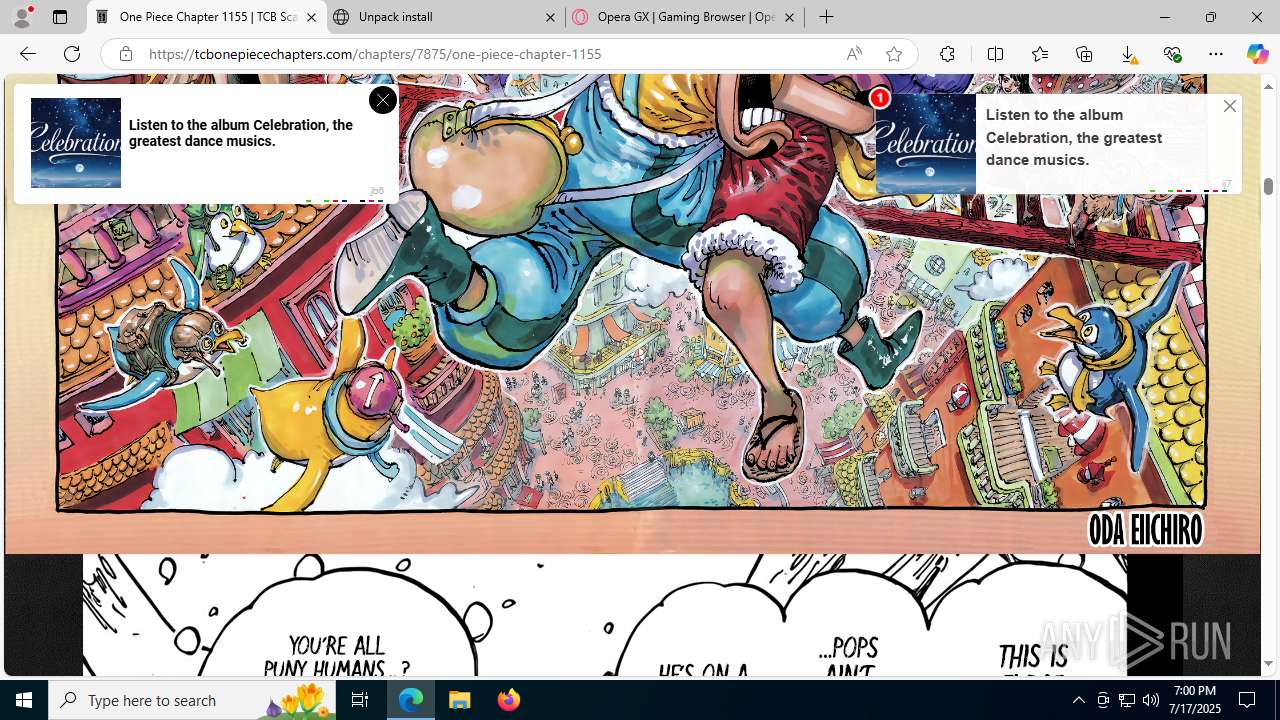Image resolution: width=1280 pixels, height=720 pixels.
Task: Switch to the Opera GX Gaming Browser tab
Action: (x=685, y=17)
